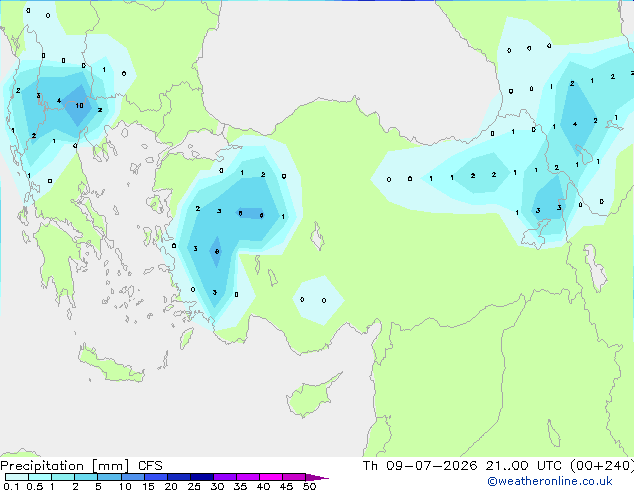Click the 2–5 mm legend color swatch
Image resolution: width=634 pixels, height=490 pixels.
(86, 477)
